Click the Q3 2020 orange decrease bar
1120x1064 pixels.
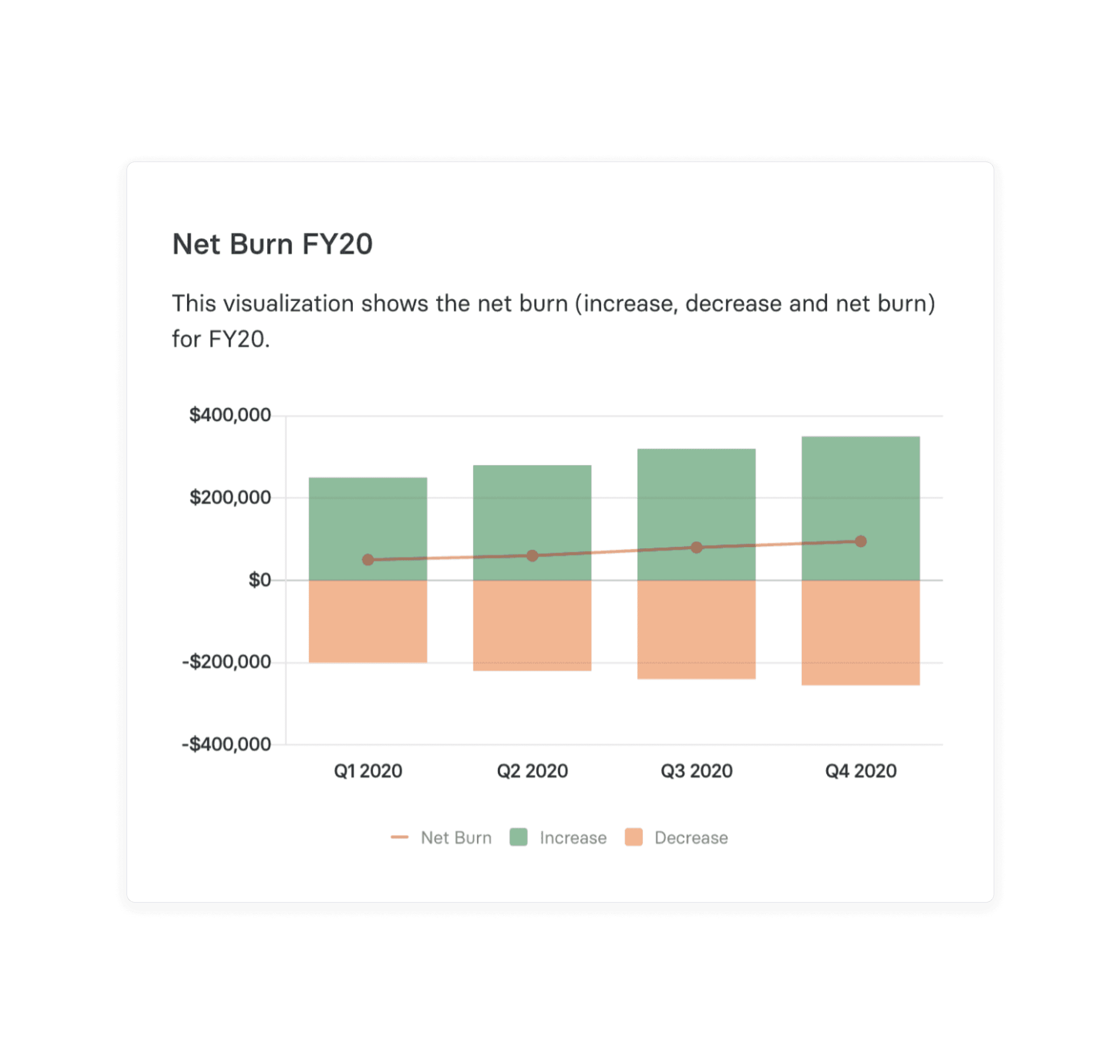(697, 629)
